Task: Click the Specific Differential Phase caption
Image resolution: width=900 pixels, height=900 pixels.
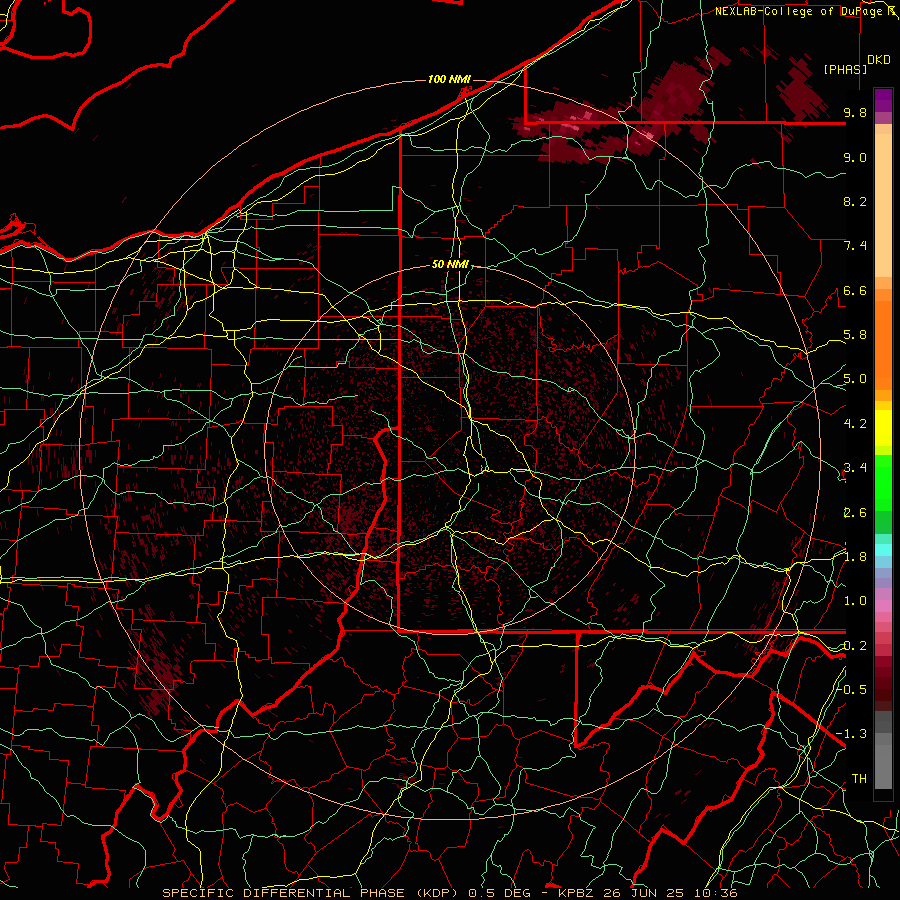Action: [x=450, y=893]
